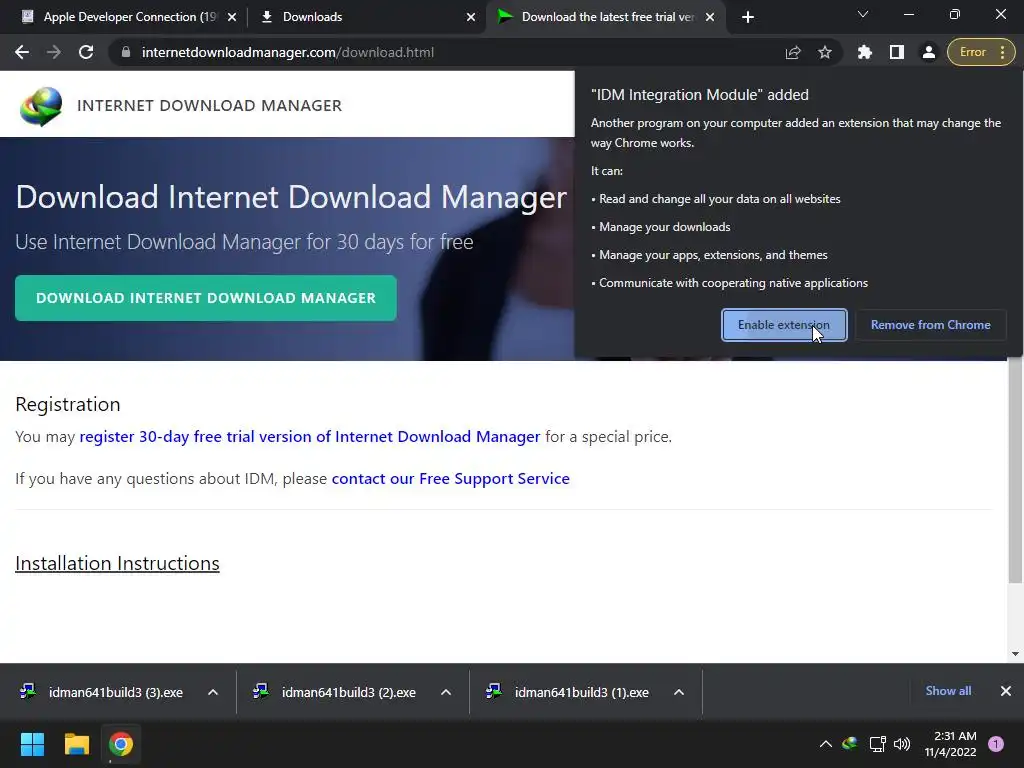Screen dimensions: 1024x768
Task: Open the register 30-day free trial link
Action: point(310,436)
